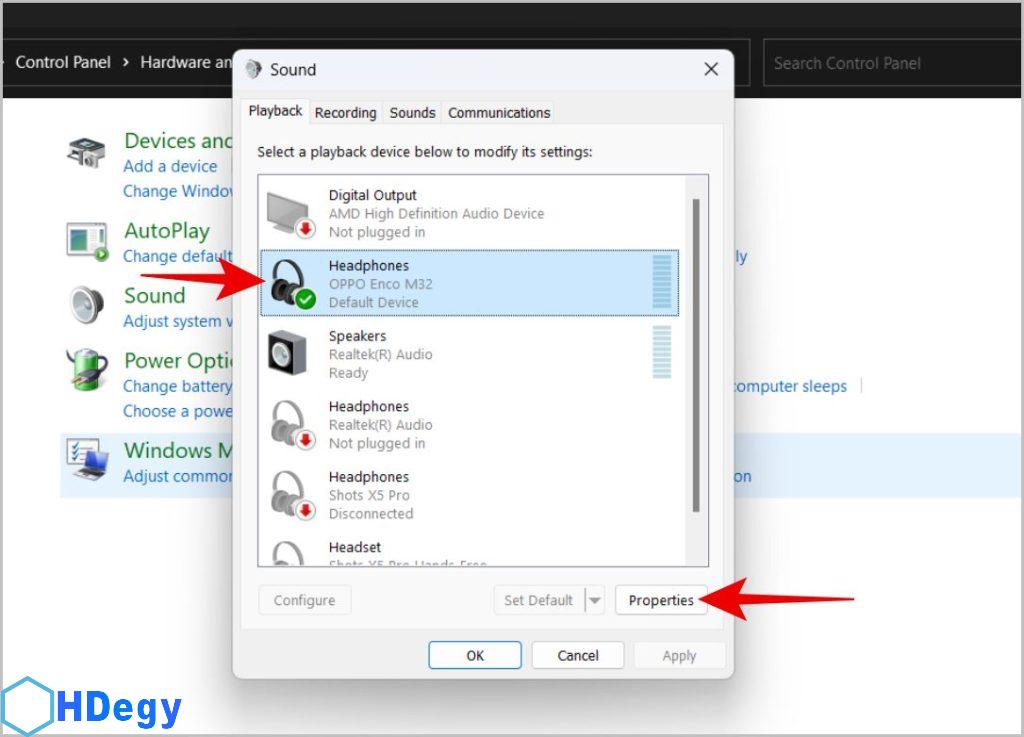Open the Set Default dropdown arrow

(595, 600)
